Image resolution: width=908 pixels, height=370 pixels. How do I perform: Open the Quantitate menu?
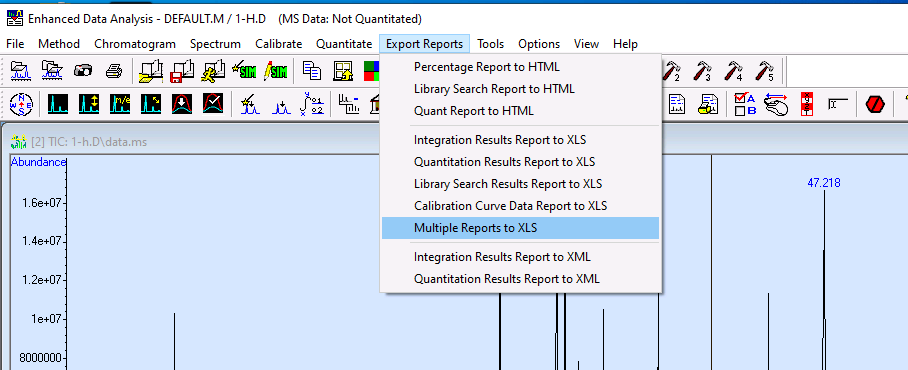(344, 44)
